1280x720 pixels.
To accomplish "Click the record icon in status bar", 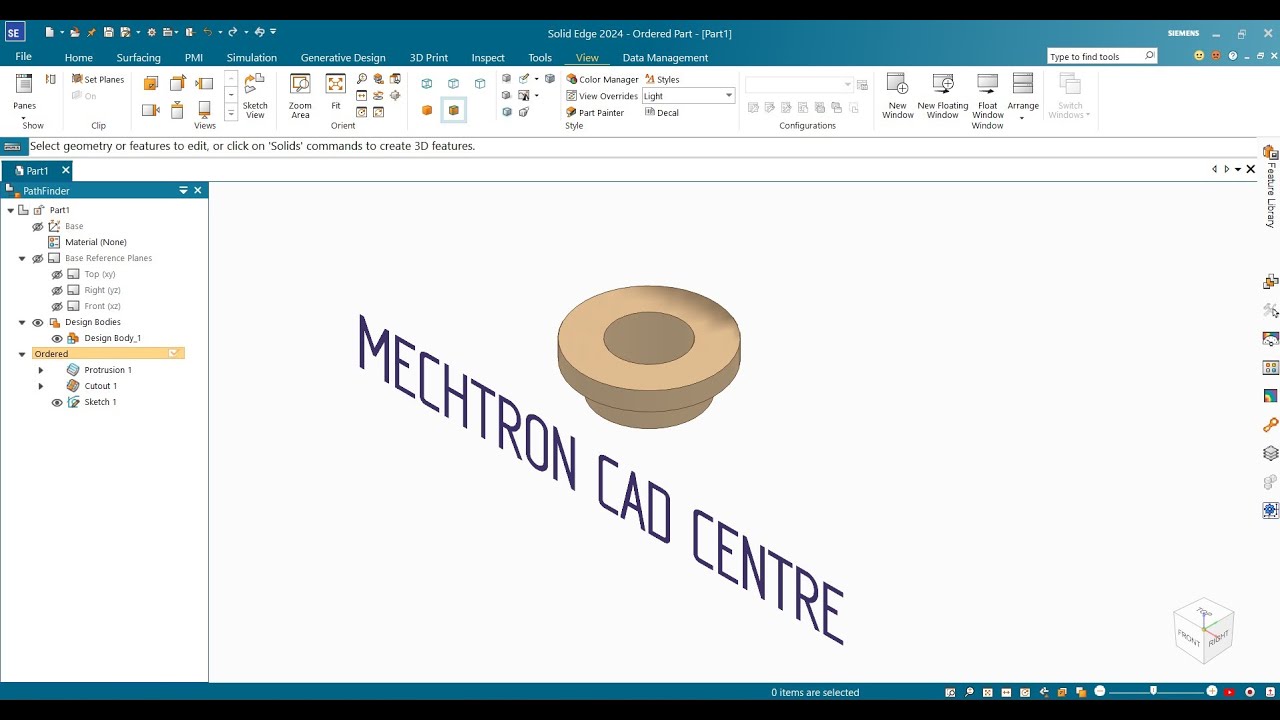I will 1250,692.
